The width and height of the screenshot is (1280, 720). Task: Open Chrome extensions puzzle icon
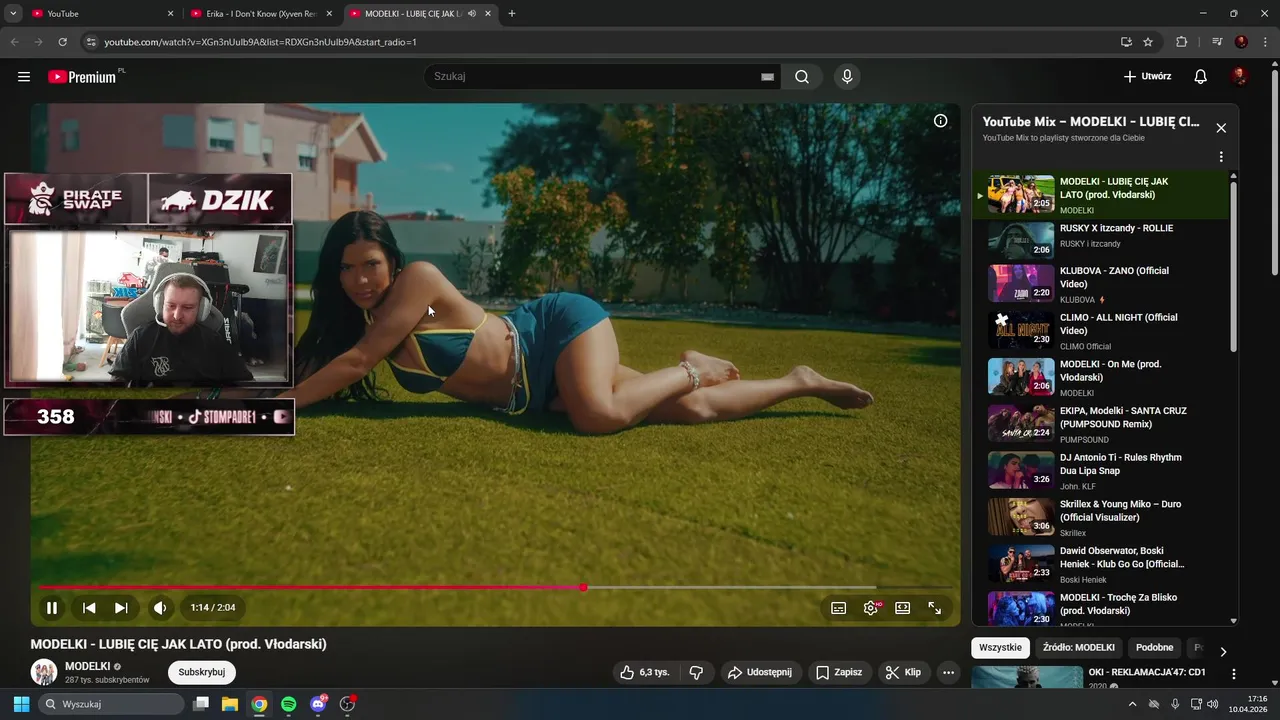pyautogui.click(x=1181, y=42)
